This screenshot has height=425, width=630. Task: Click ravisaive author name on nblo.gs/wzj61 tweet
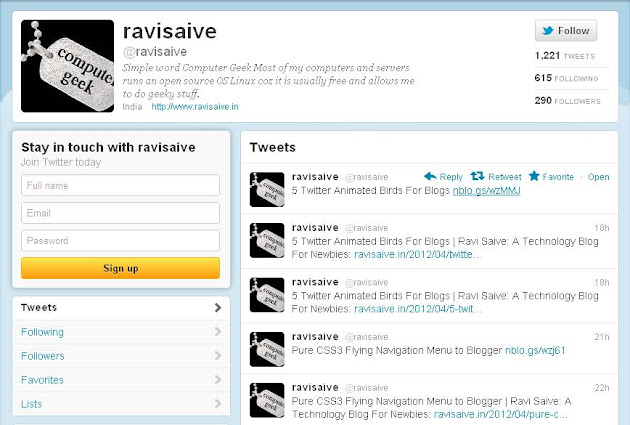click(315, 337)
